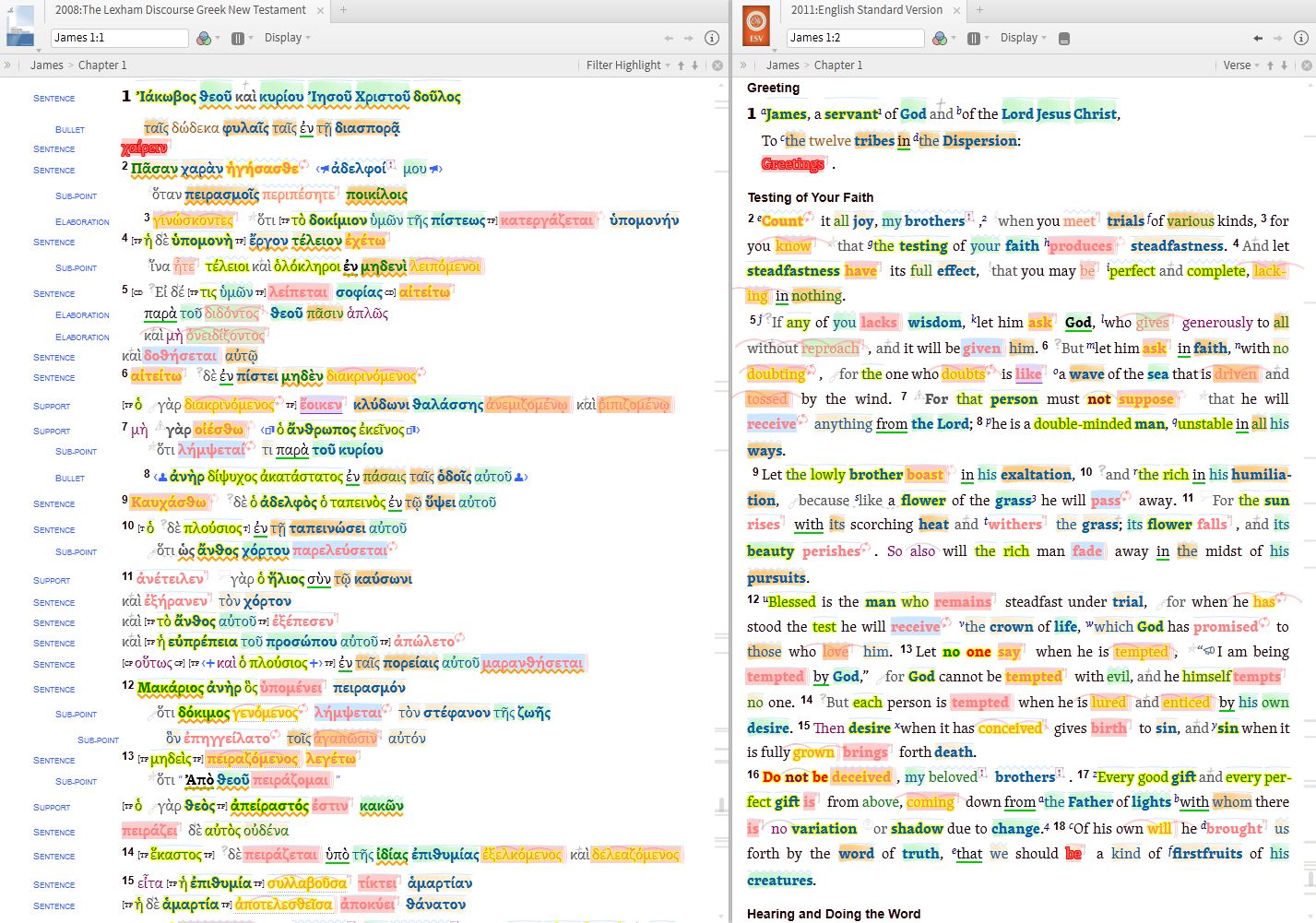
Task: Close the locator bar in Lexham panel
Action: (x=717, y=65)
